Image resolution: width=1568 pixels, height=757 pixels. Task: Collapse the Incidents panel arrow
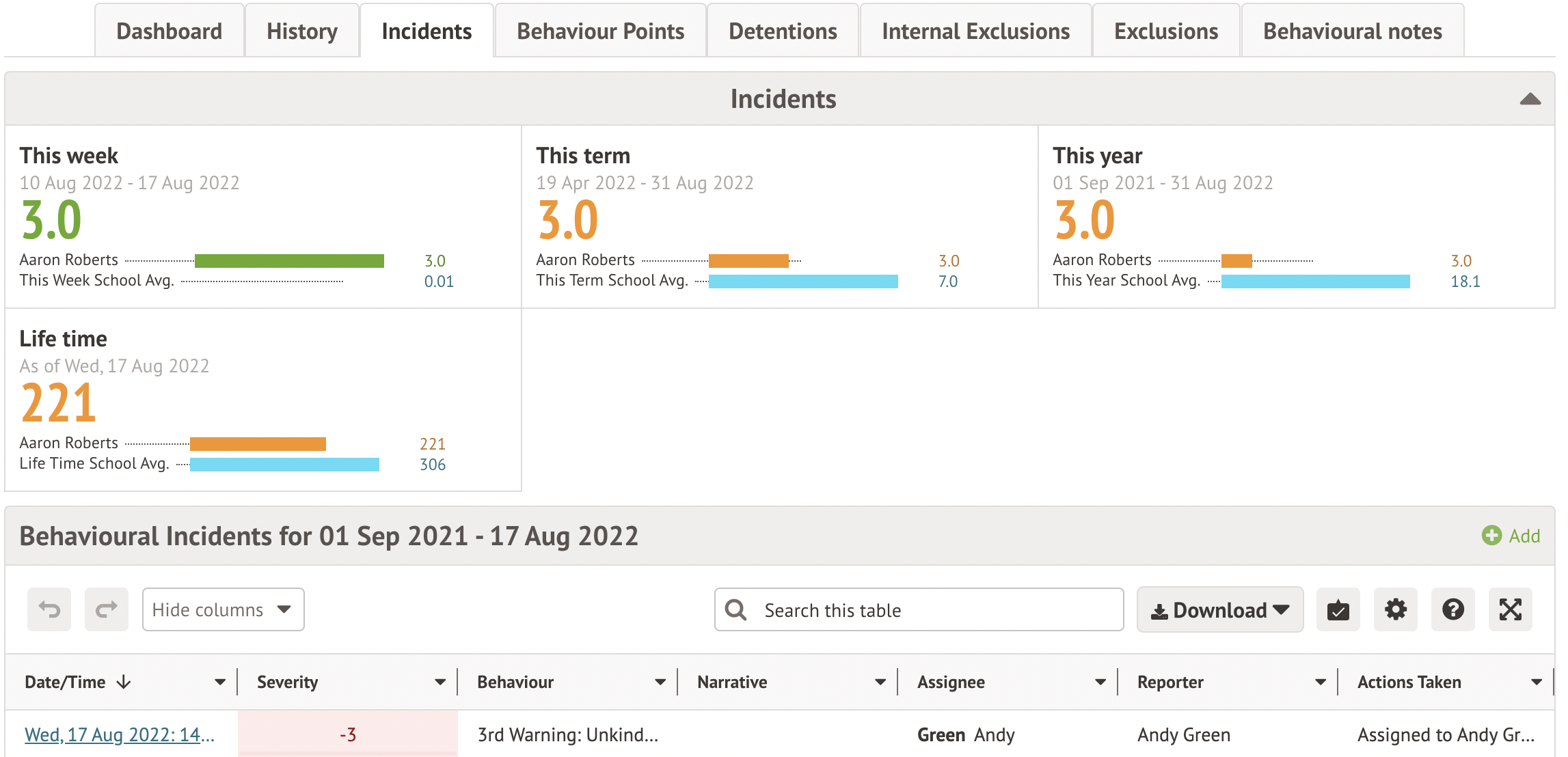[x=1530, y=99]
